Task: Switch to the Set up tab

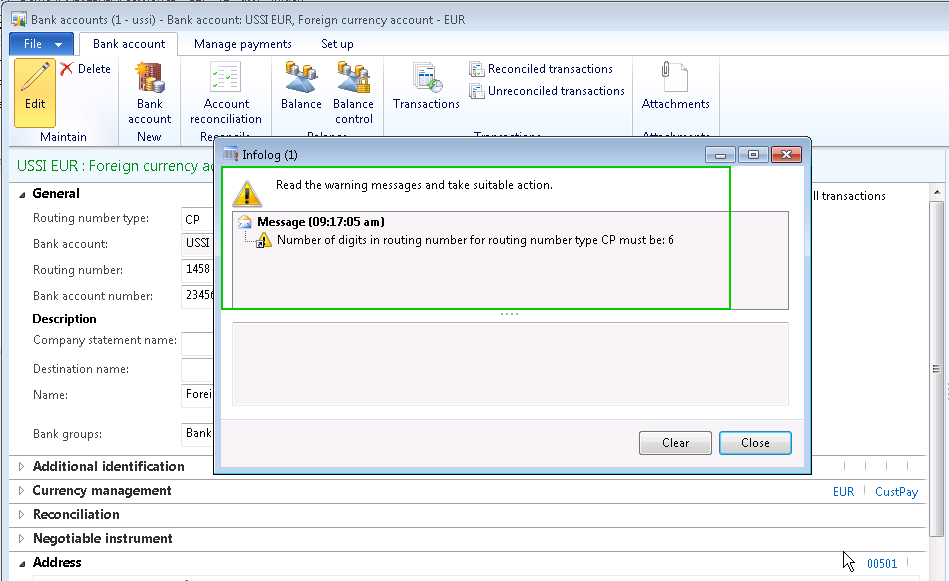Action: (x=337, y=44)
